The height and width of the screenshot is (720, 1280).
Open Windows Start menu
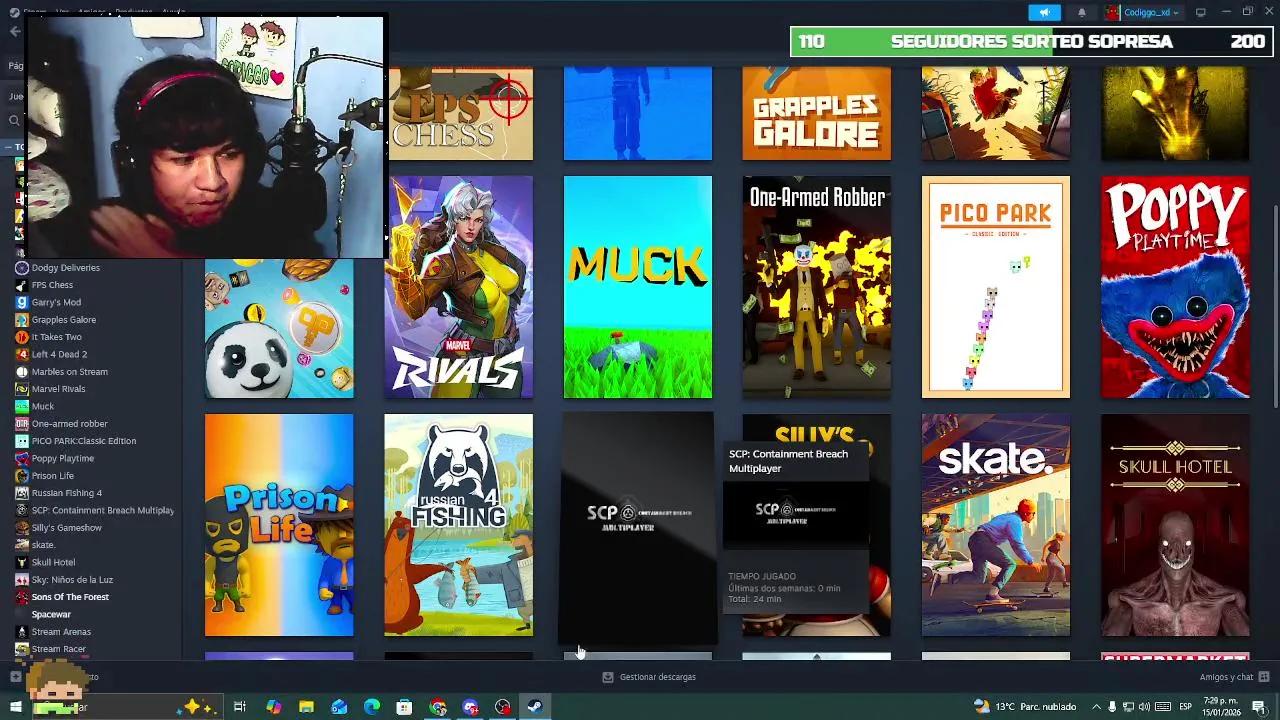pos(15,707)
